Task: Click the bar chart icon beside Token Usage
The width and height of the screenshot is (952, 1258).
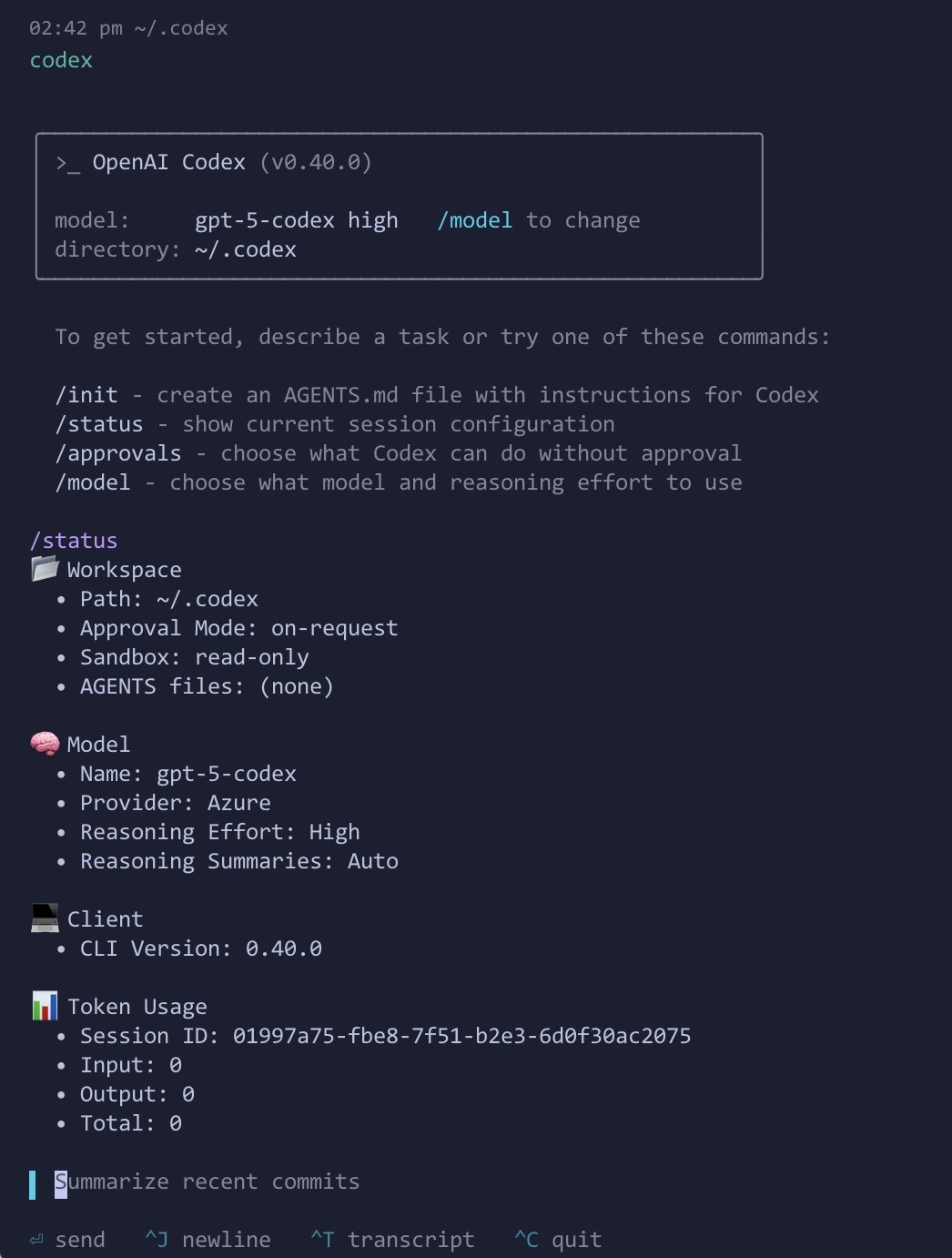Action: 45,1006
